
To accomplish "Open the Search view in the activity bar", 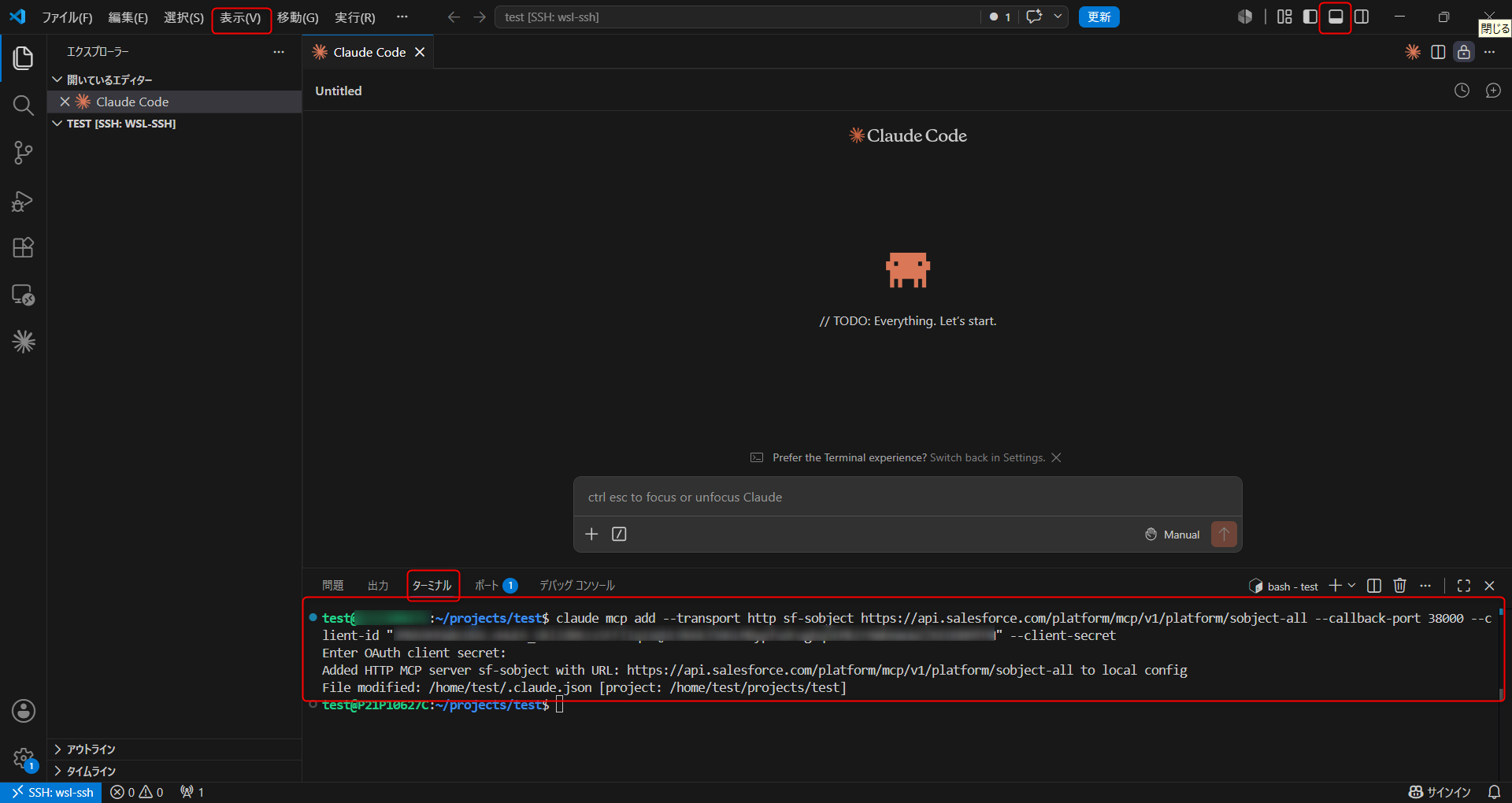I will pyautogui.click(x=24, y=105).
